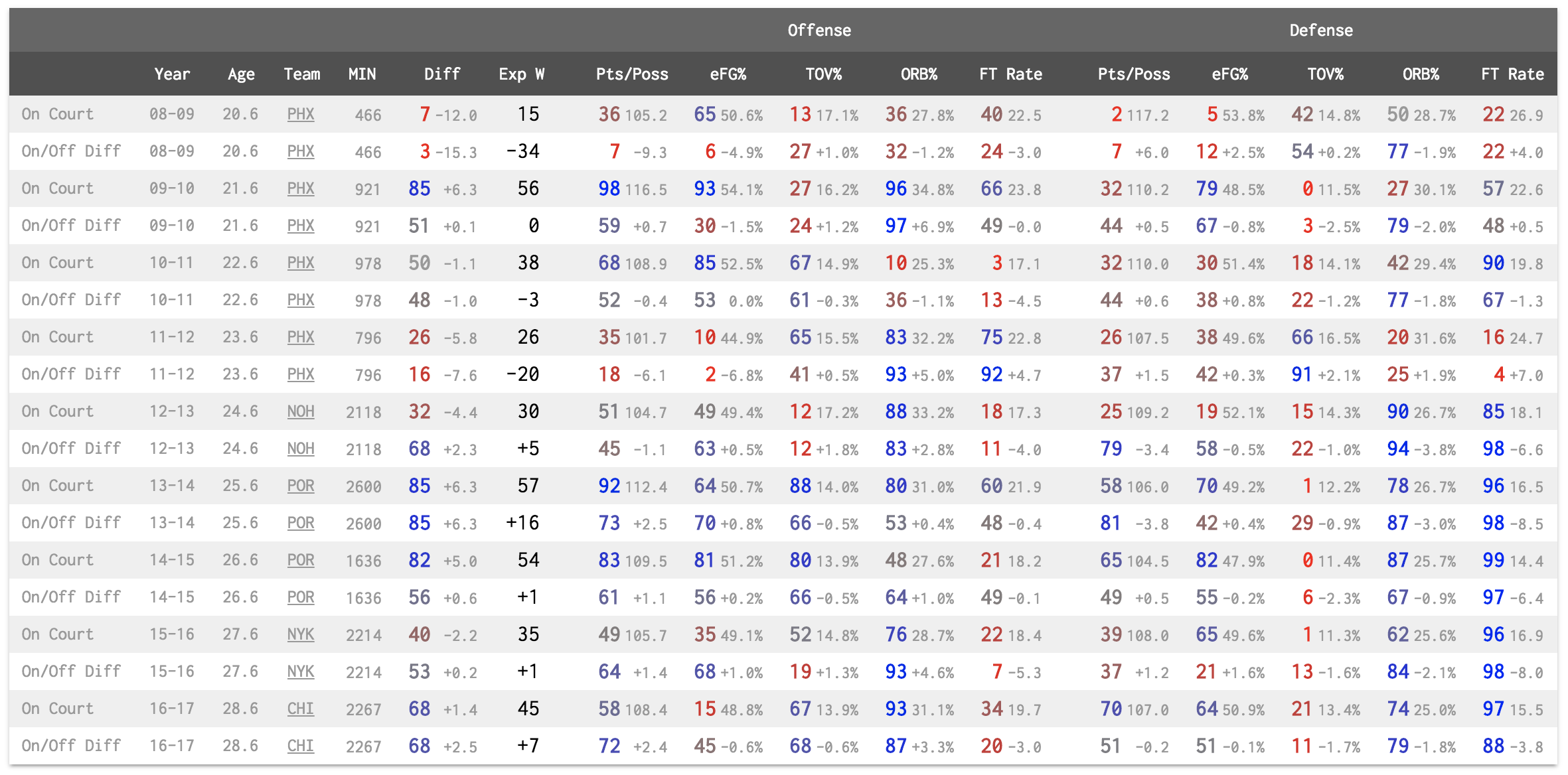
Task: Click the Offense group header
Action: point(819,31)
